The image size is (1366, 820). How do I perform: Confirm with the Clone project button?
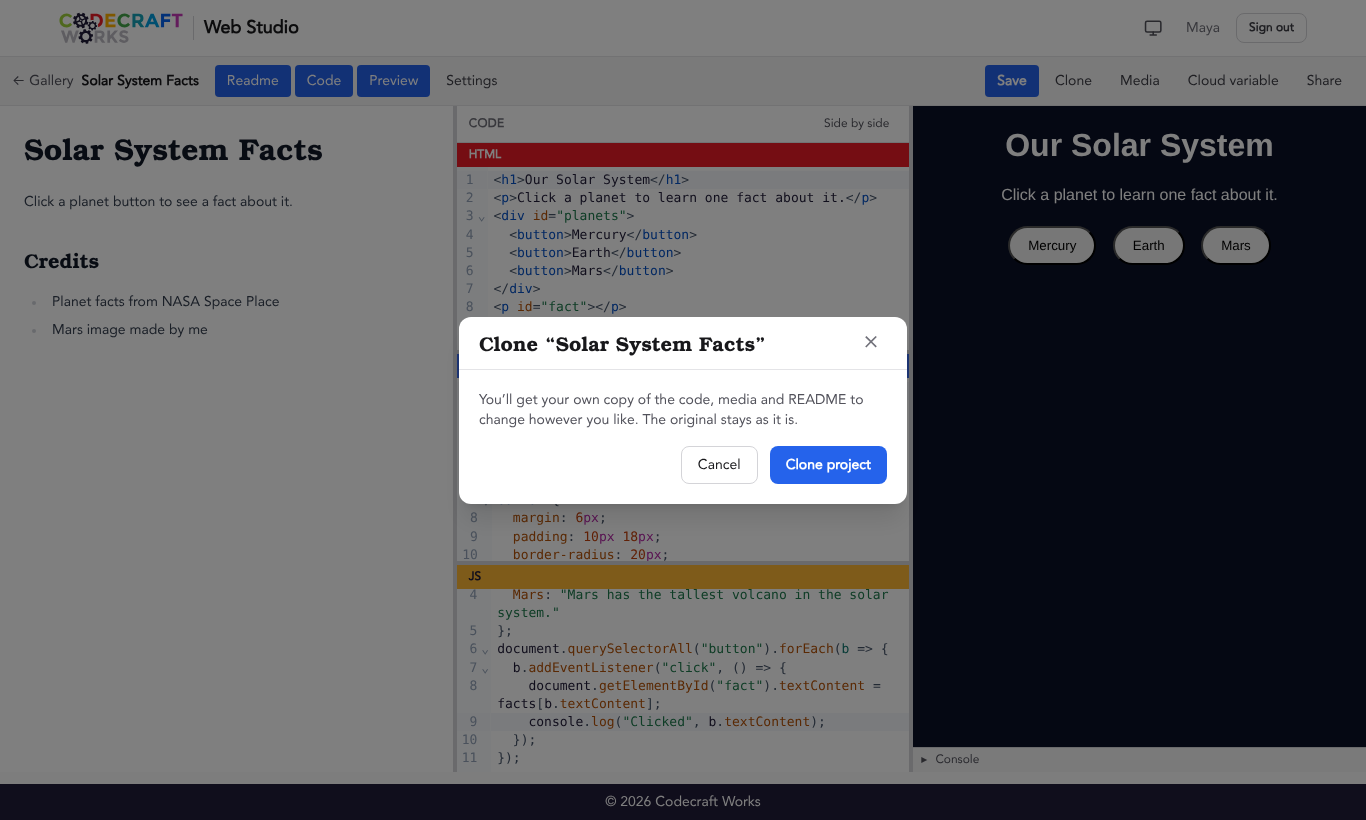coord(828,465)
